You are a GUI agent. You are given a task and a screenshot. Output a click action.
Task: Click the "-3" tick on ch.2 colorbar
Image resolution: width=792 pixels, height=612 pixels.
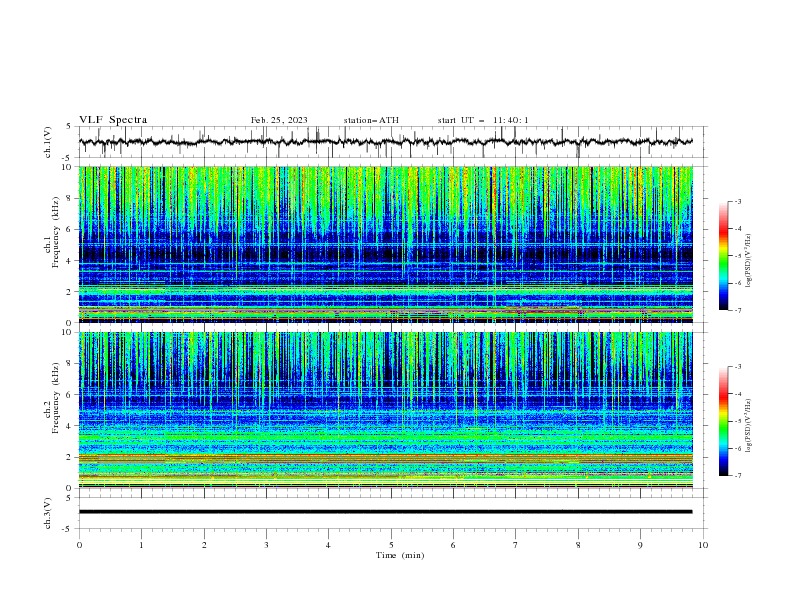click(738, 367)
